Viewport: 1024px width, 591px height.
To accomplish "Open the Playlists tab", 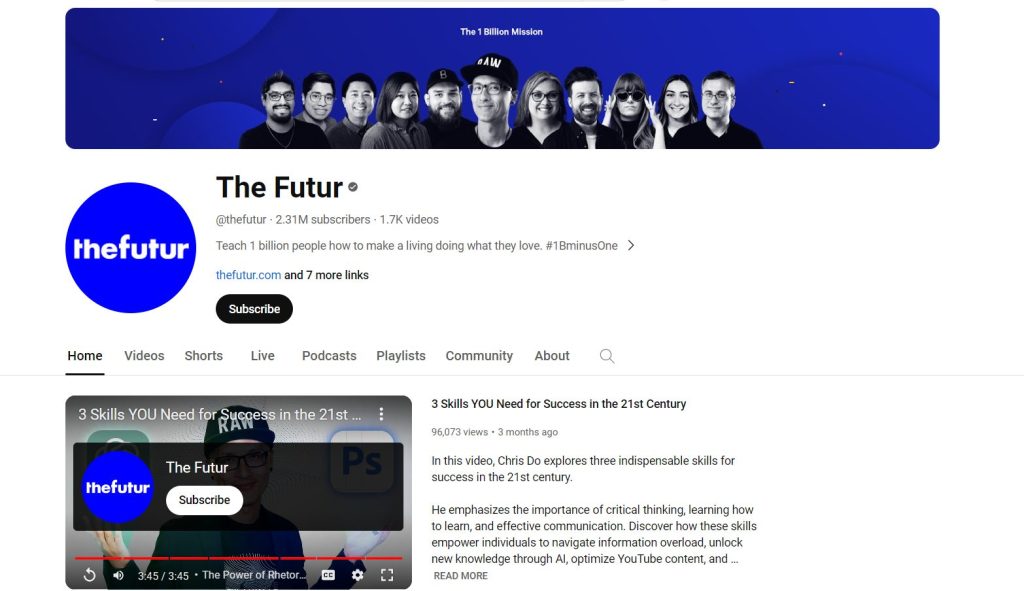I will [401, 356].
